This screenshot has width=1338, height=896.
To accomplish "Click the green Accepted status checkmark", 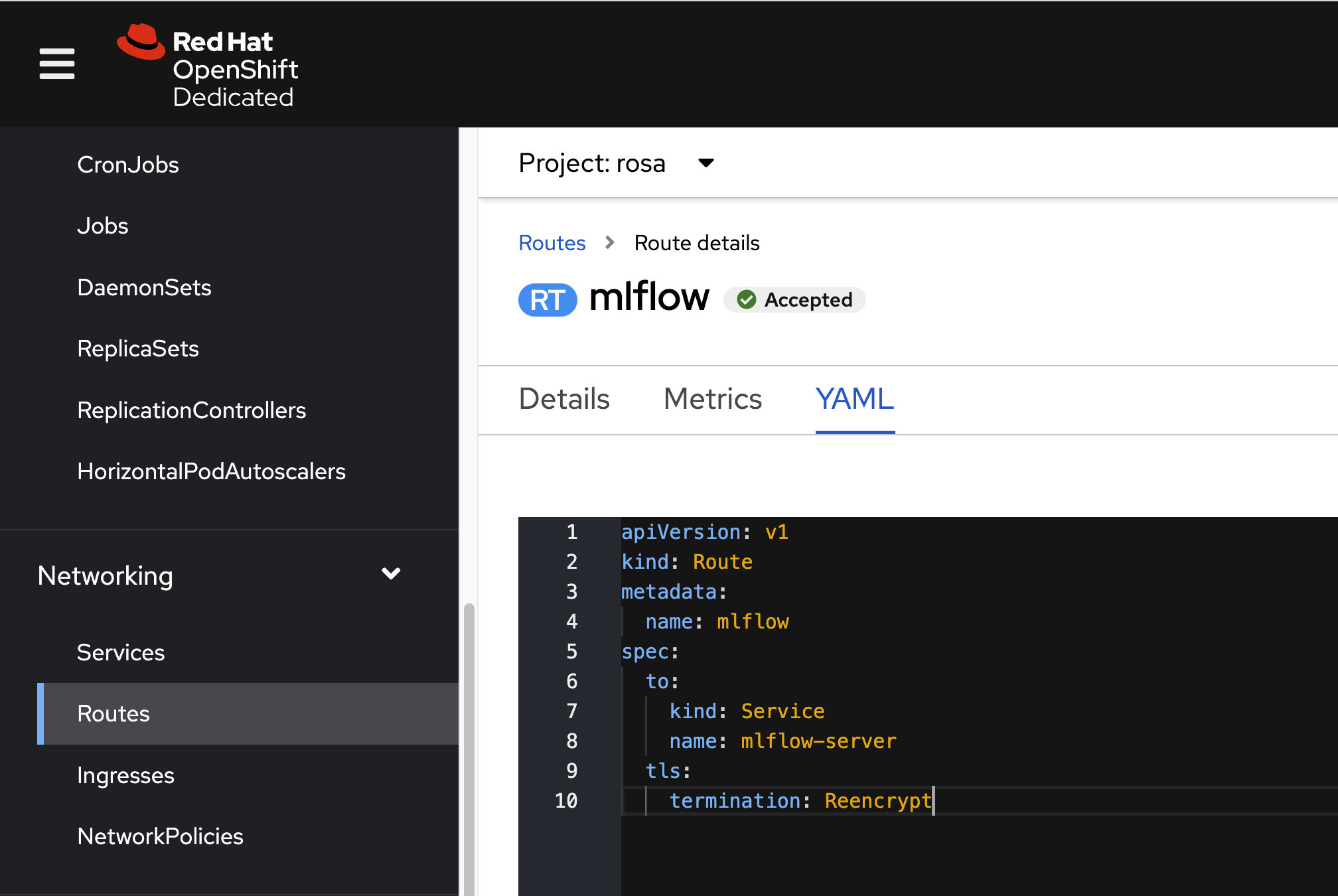I will click(x=747, y=300).
